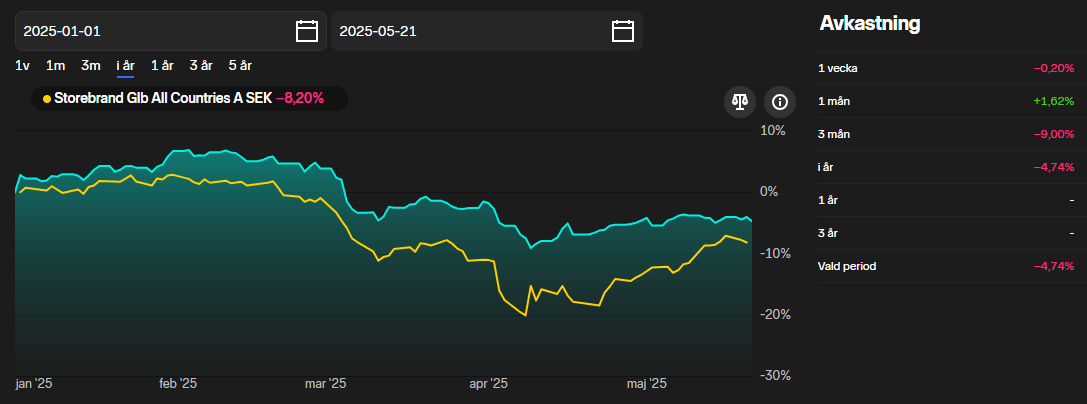The image size is (1087, 404).
Task: Click the start date field 2025-01-01
Action: [x=150, y=31]
